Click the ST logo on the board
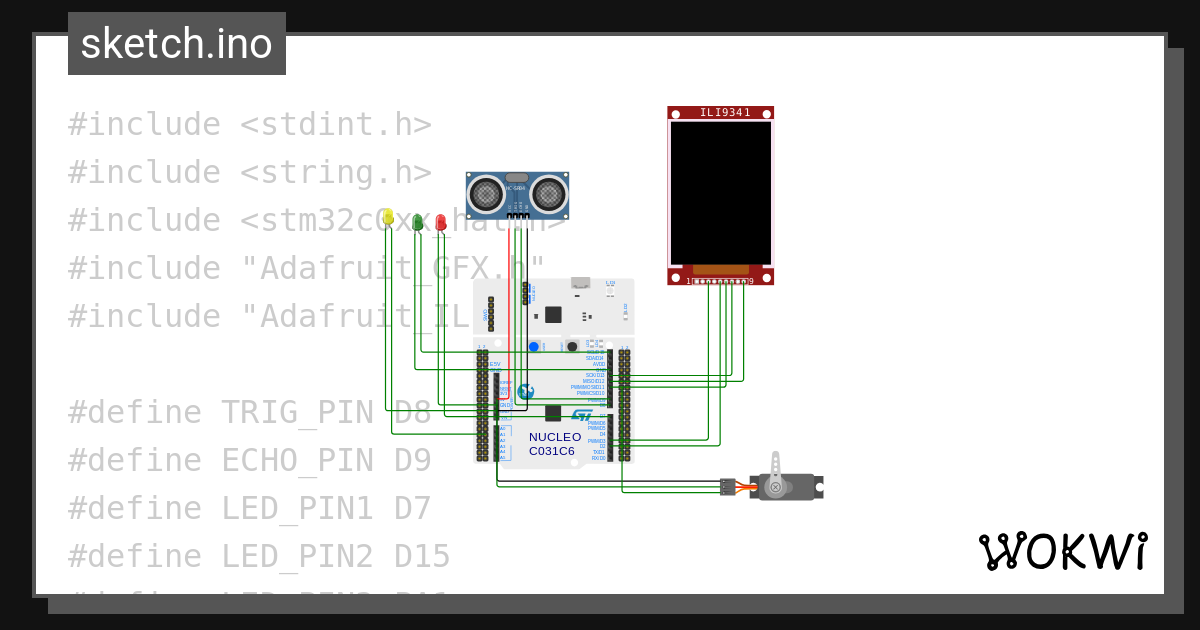The image size is (1200, 630). tap(581, 415)
